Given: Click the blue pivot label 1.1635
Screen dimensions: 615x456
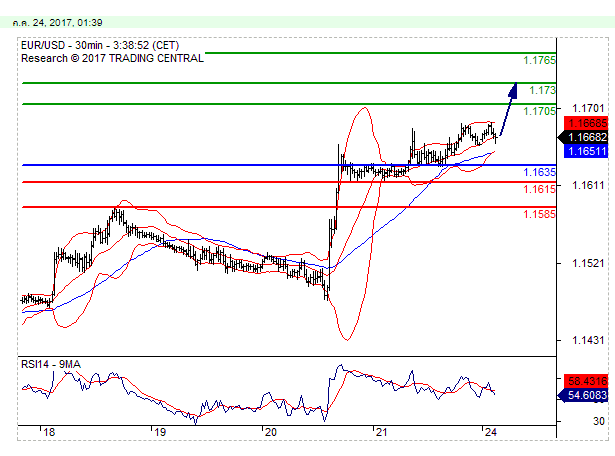Looking at the screenshot, I should [539, 172].
